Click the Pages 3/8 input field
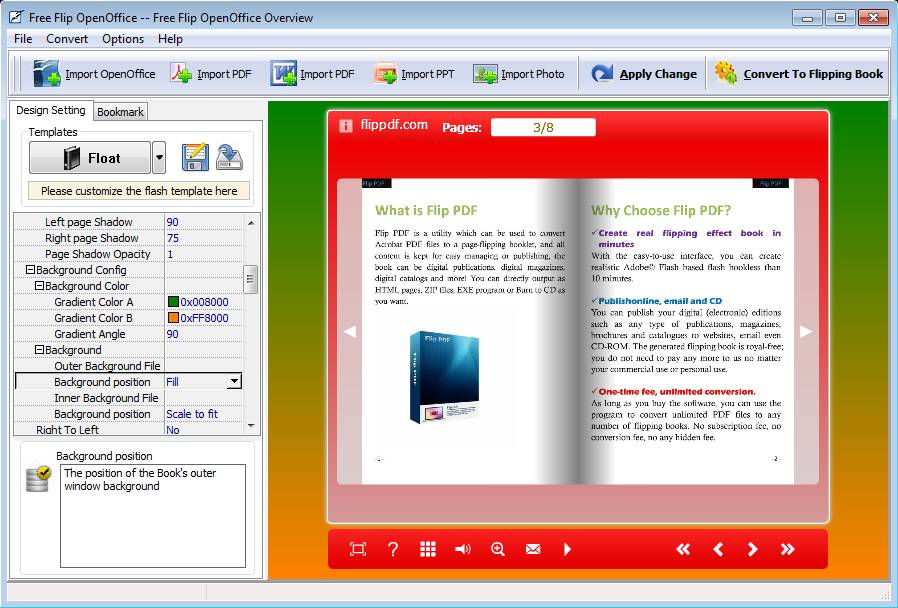Screen dimensions: 898x608 (543, 127)
